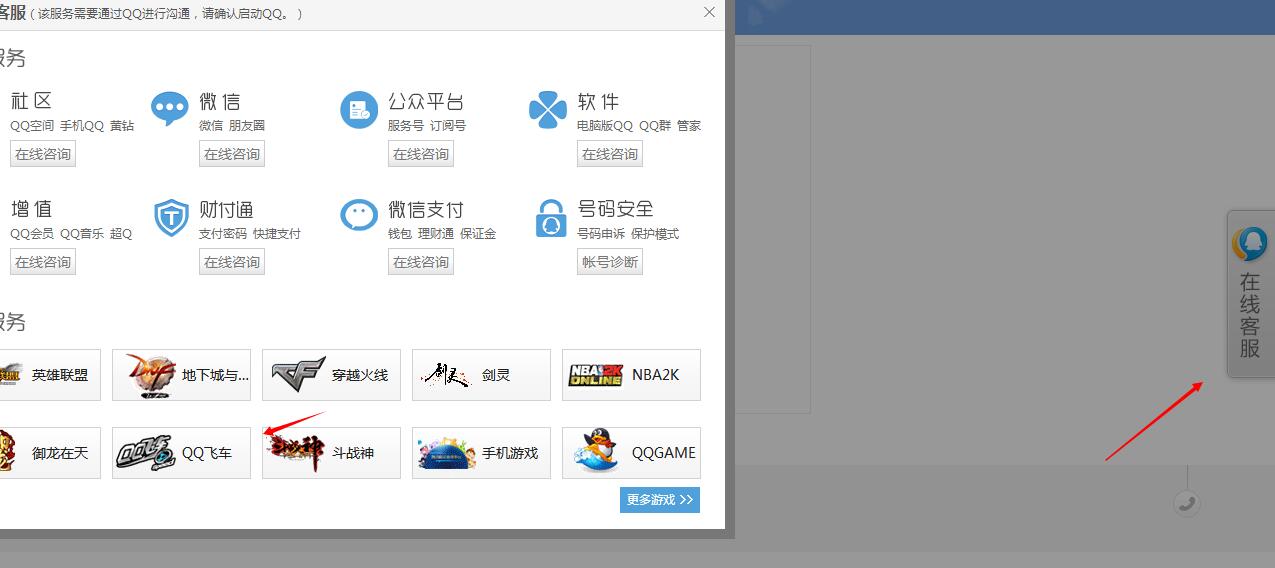Select the 英雄联盟 game tile

pyautogui.click(x=48, y=375)
